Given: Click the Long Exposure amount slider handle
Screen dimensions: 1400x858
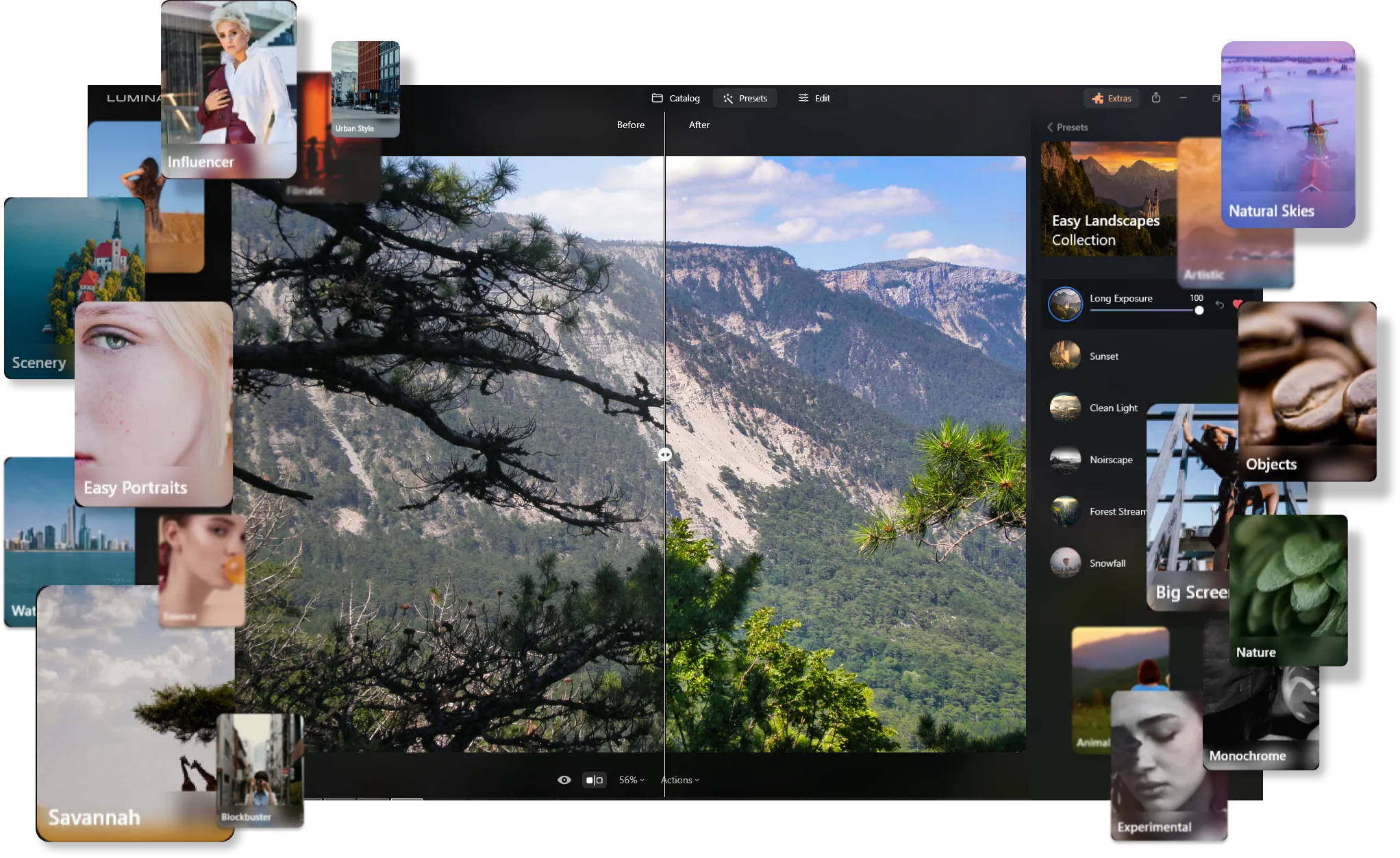Looking at the screenshot, I should (x=1199, y=310).
